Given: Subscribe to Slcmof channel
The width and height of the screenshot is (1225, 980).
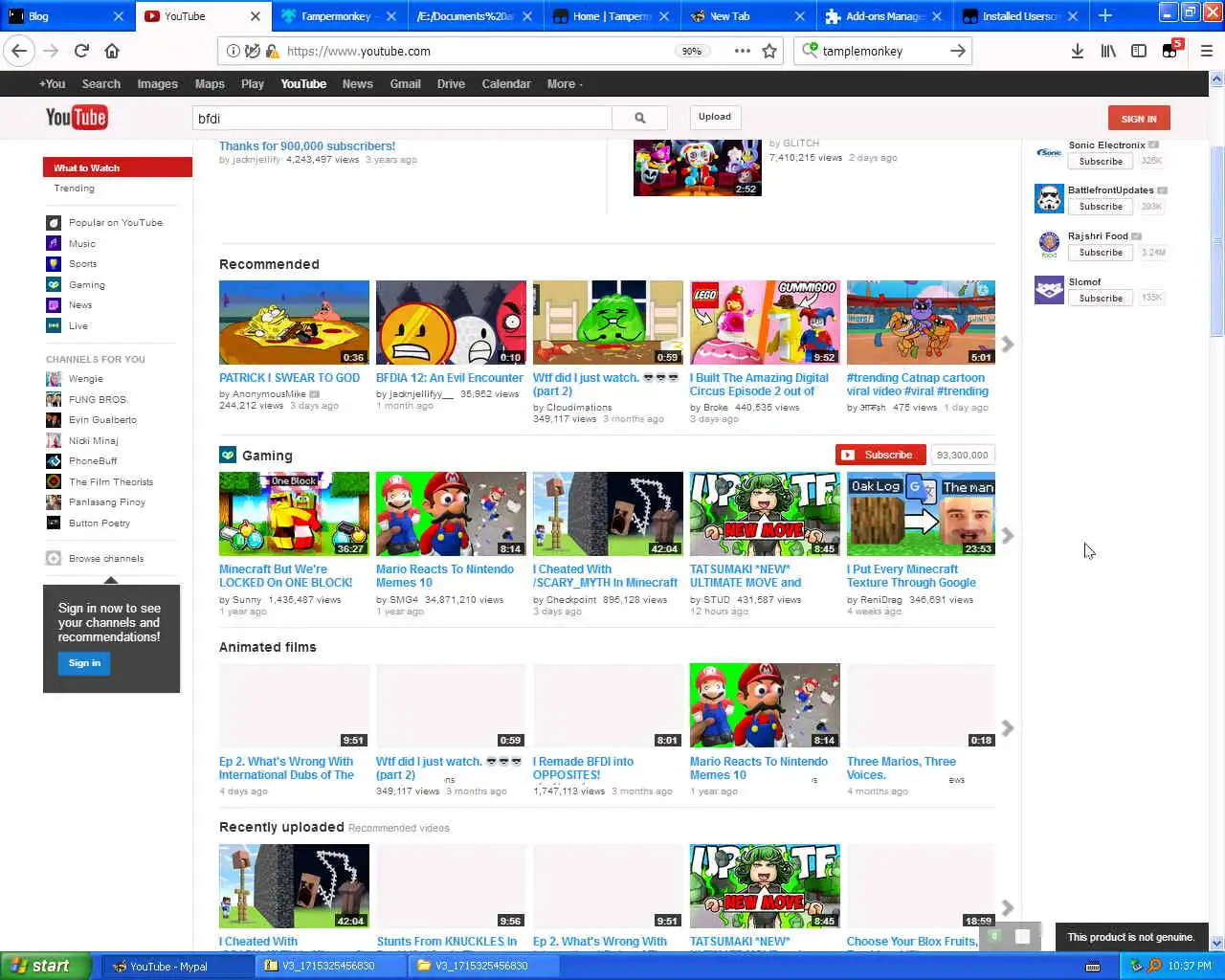Looking at the screenshot, I should tap(1101, 299).
